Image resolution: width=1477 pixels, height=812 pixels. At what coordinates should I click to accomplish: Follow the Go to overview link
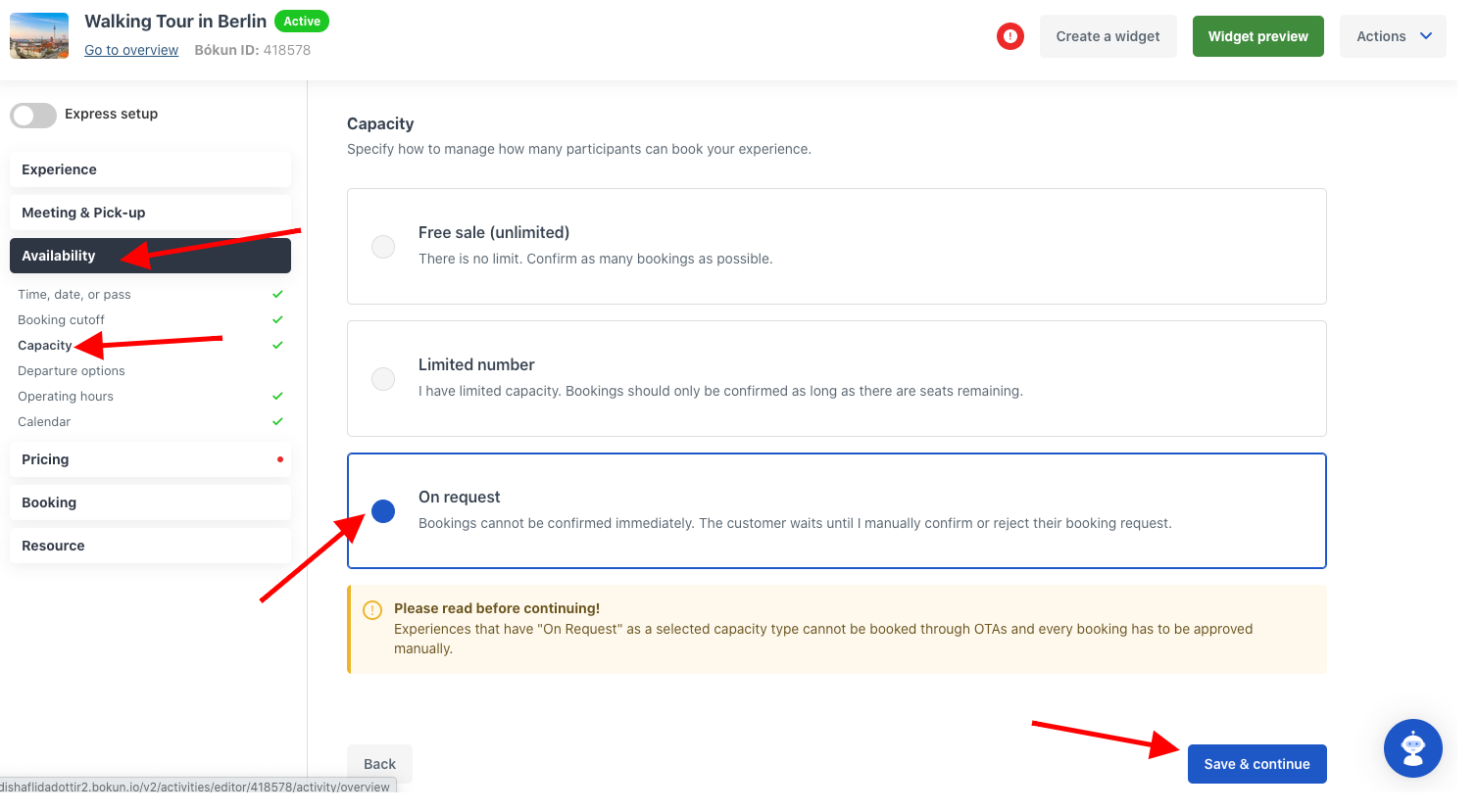(131, 50)
